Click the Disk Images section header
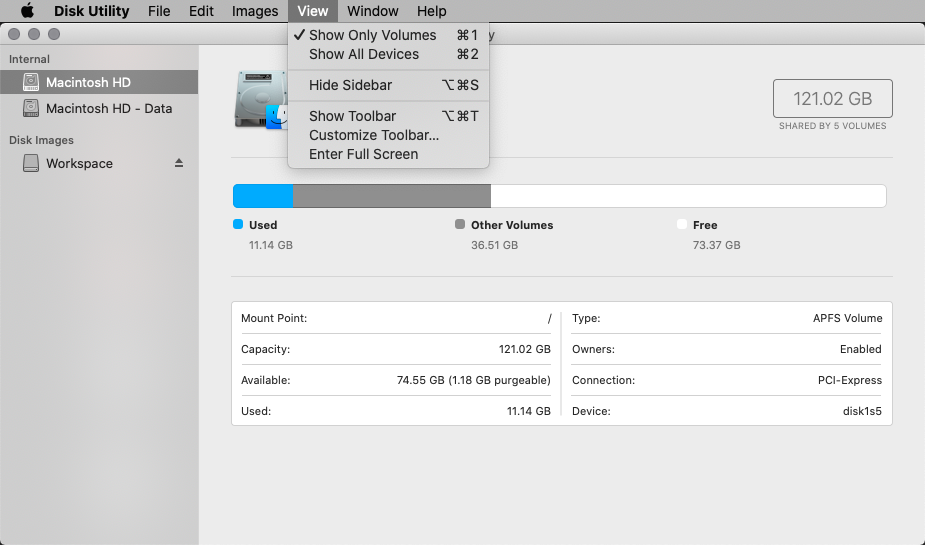 pyautogui.click(x=41, y=140)
